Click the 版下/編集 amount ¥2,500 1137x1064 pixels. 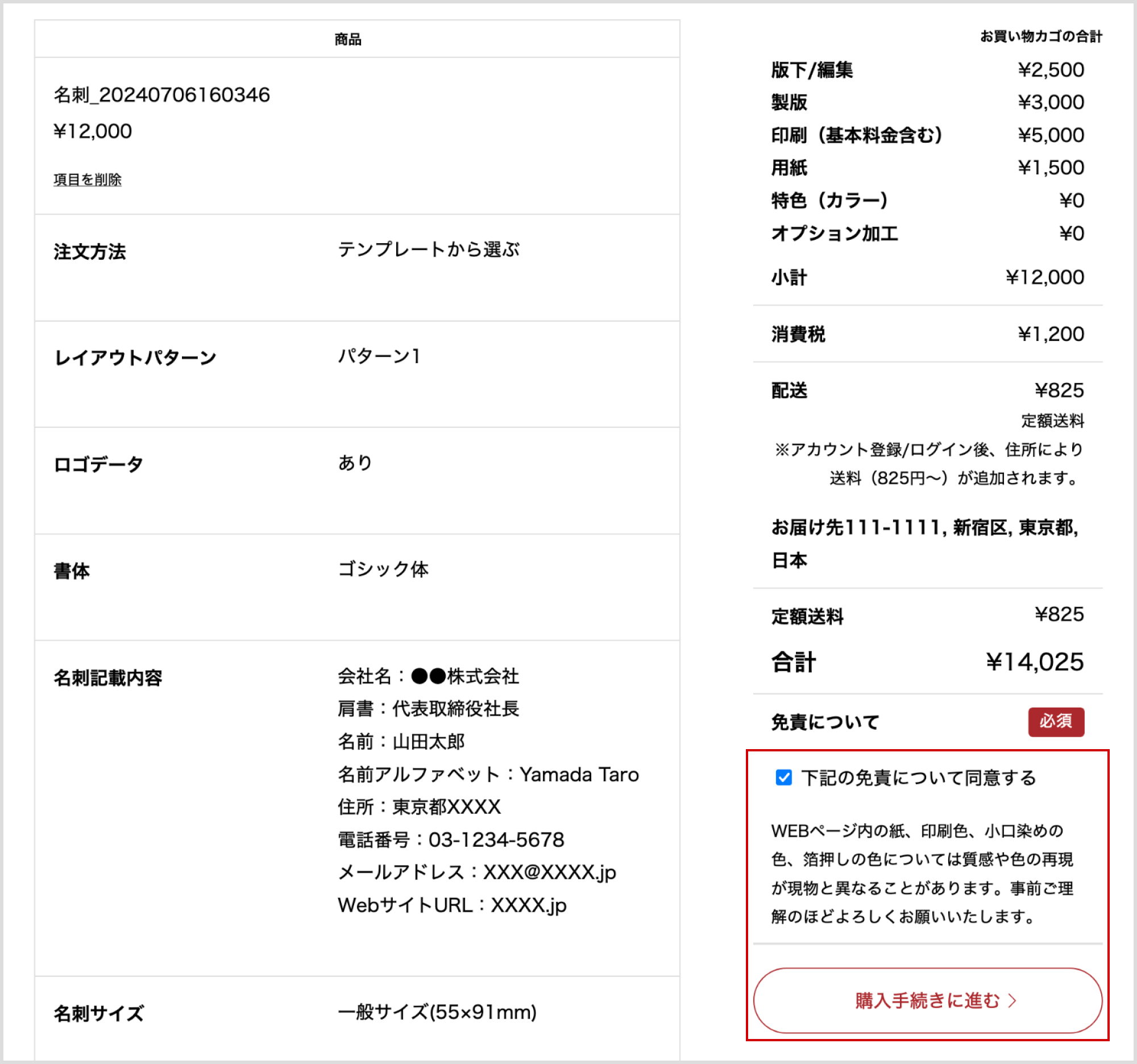click(x=1051, y=70)
